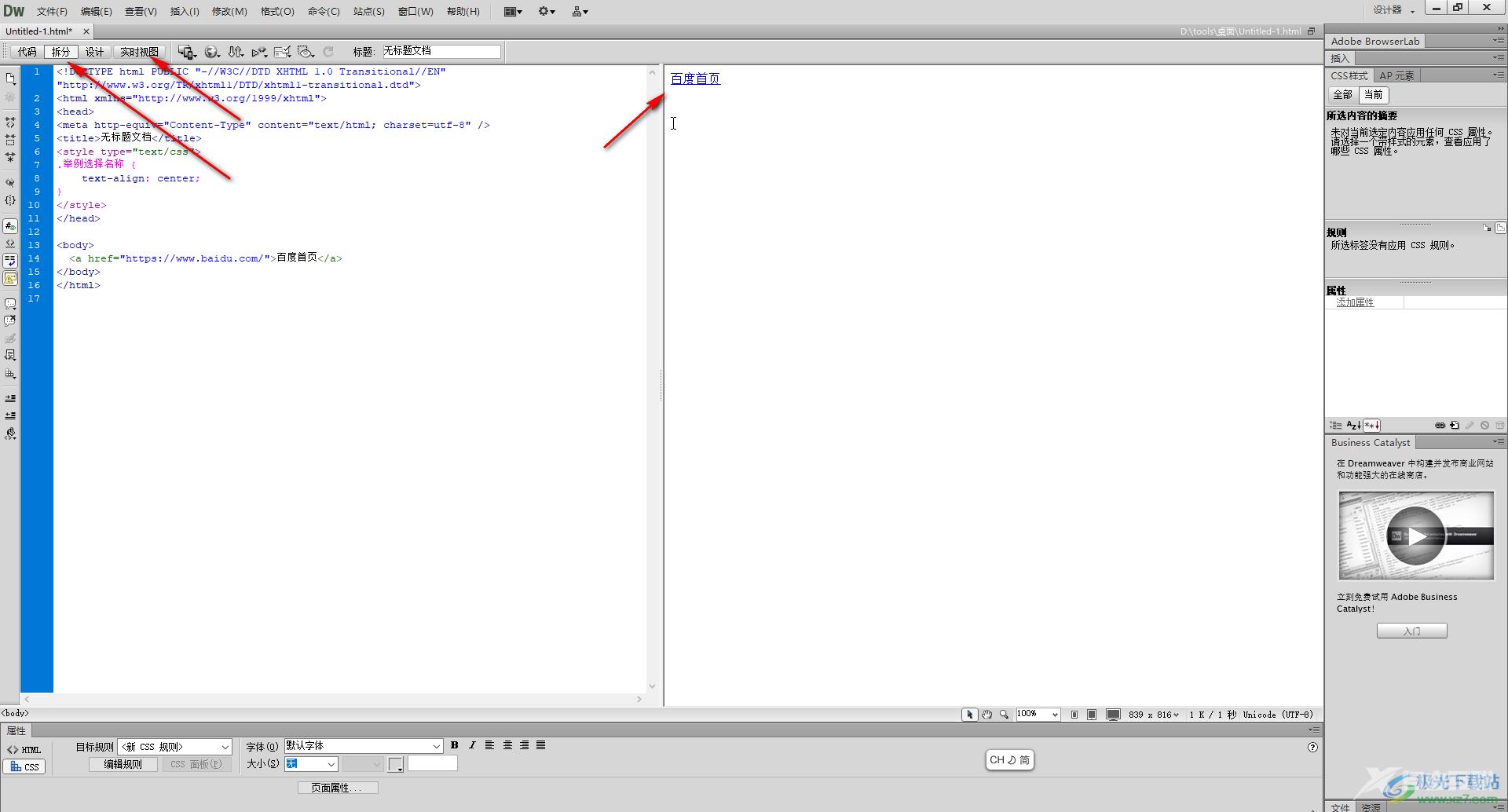Click the 页面属性 button
The height and width of the screenshot is (812, 1508).
click(x=338, y=788)
